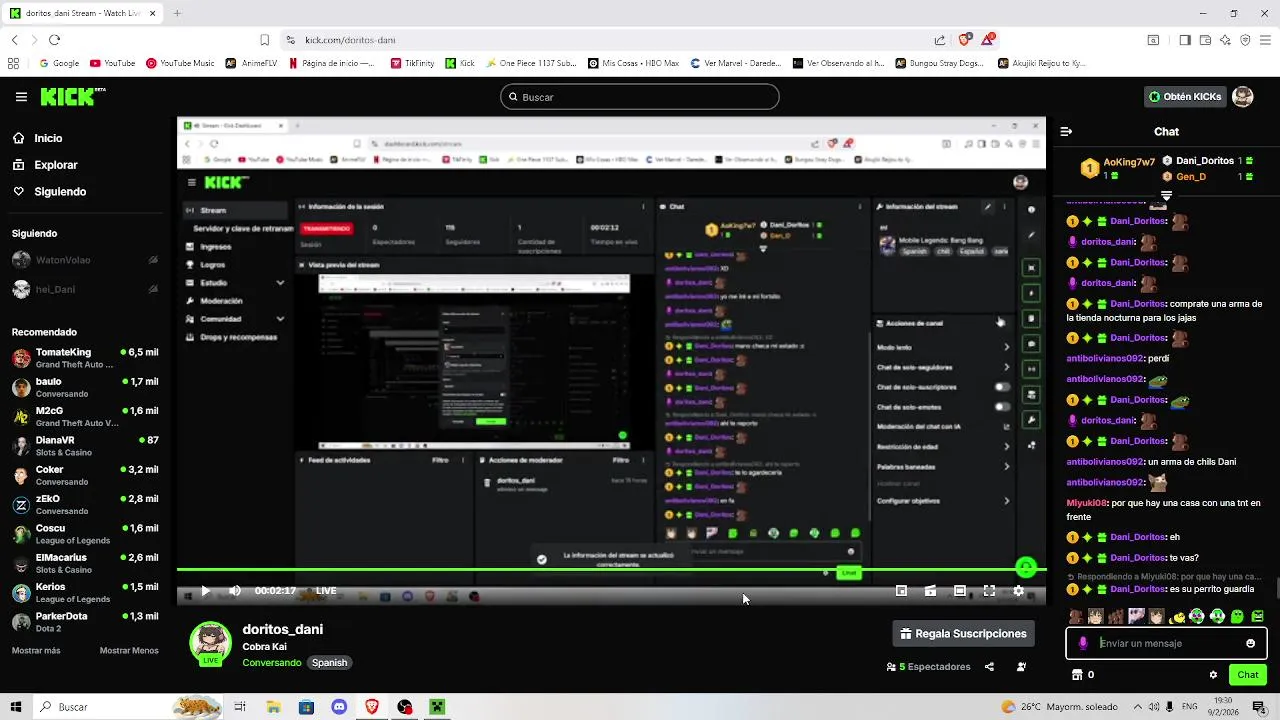Click Regala Suscripciones button
The height and width of the screenshot is (720, 1280).
click(x=964, y=633)
